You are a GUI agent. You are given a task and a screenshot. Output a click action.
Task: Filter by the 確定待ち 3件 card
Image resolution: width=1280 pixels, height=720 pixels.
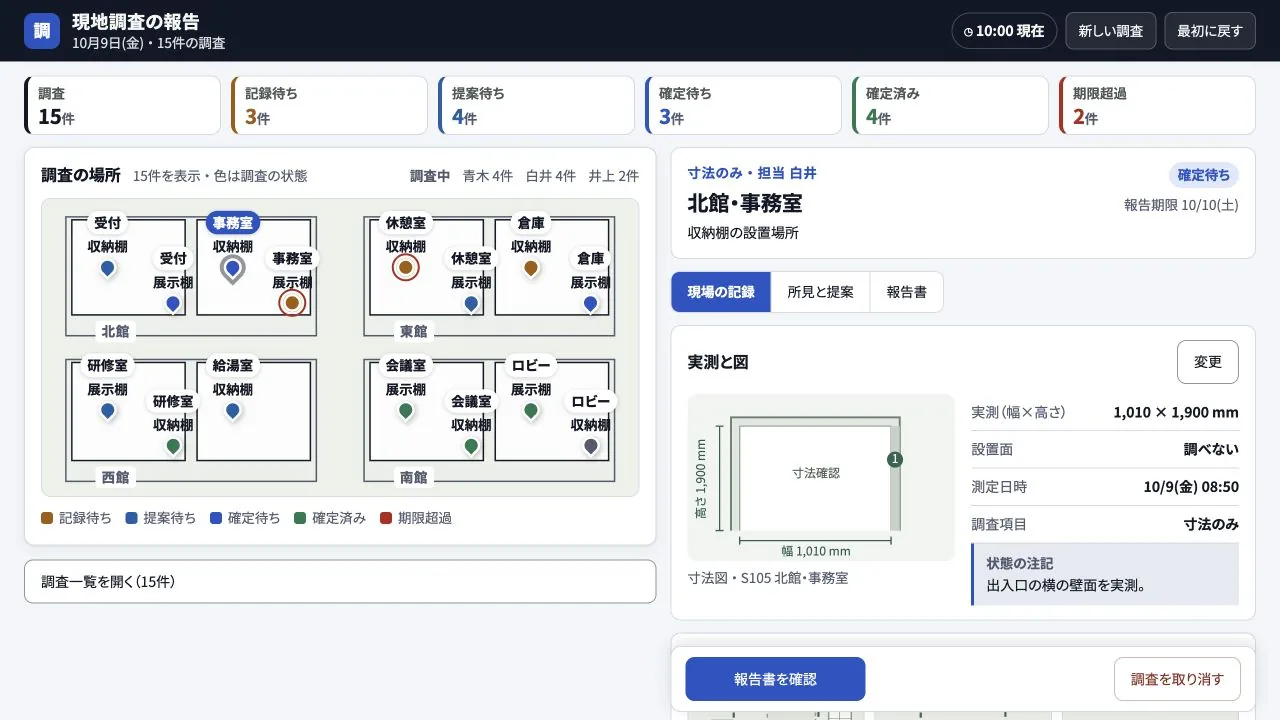pos(743,105)
